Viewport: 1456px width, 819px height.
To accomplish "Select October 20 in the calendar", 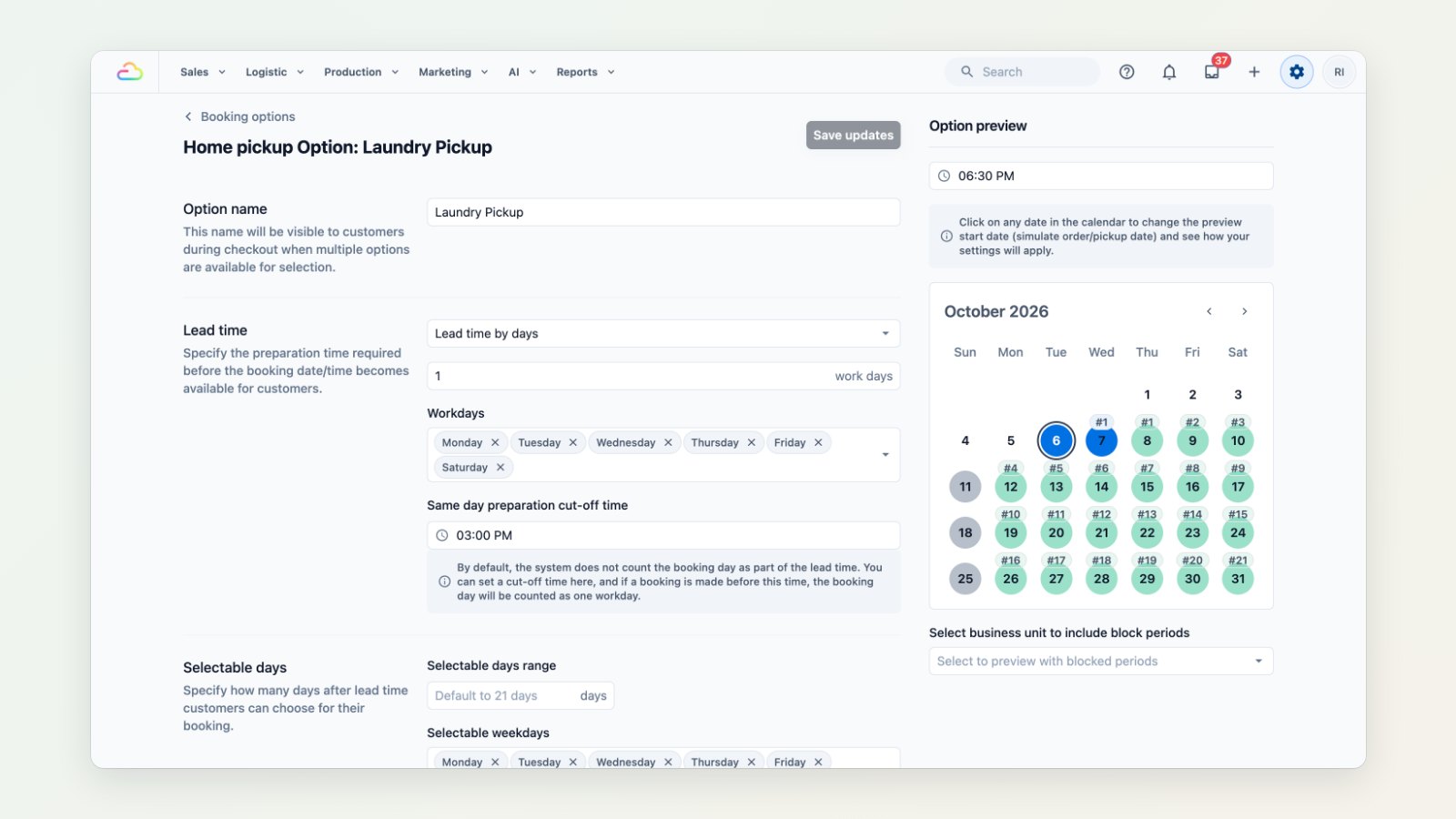I will [x=1057, y=532].
